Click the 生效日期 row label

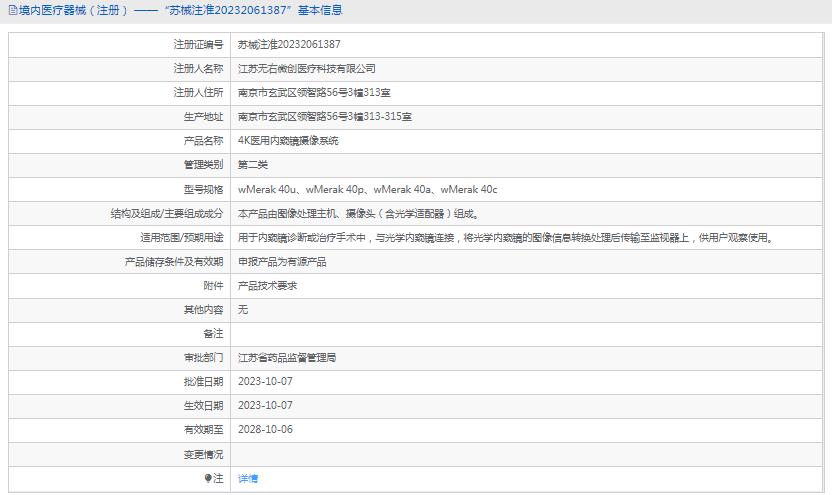coord(203,405)
